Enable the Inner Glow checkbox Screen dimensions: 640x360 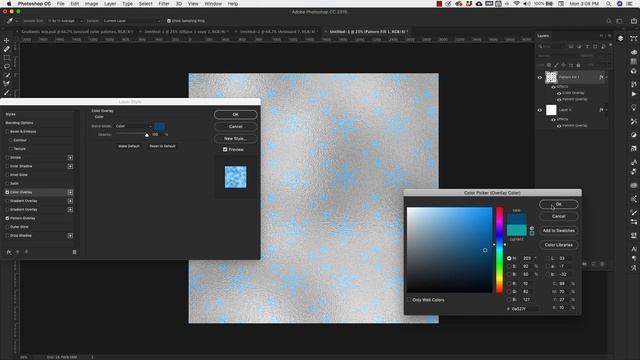coord(7,175)
